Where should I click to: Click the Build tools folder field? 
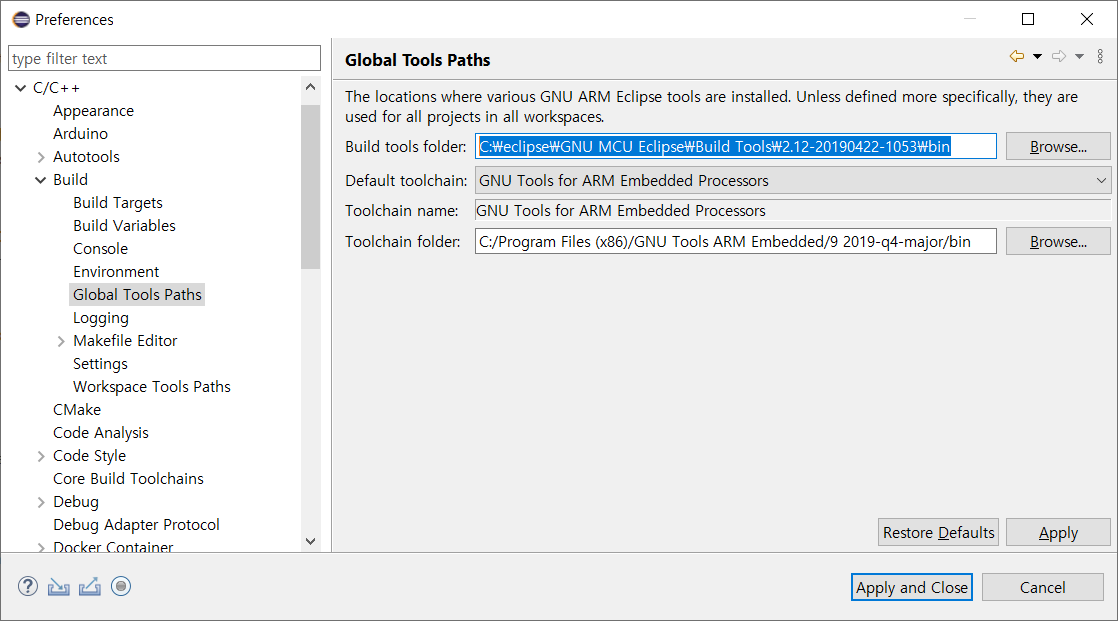pos(736,146)
